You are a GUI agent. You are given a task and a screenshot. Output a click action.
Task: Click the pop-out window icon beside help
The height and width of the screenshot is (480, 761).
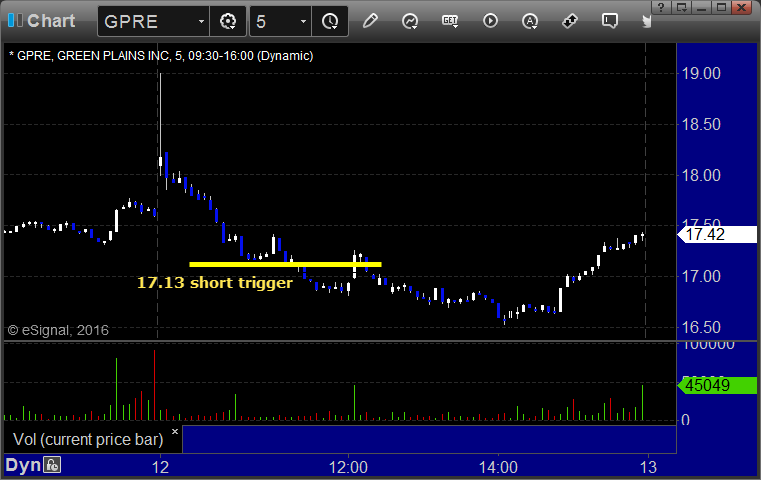pos(681,7)
